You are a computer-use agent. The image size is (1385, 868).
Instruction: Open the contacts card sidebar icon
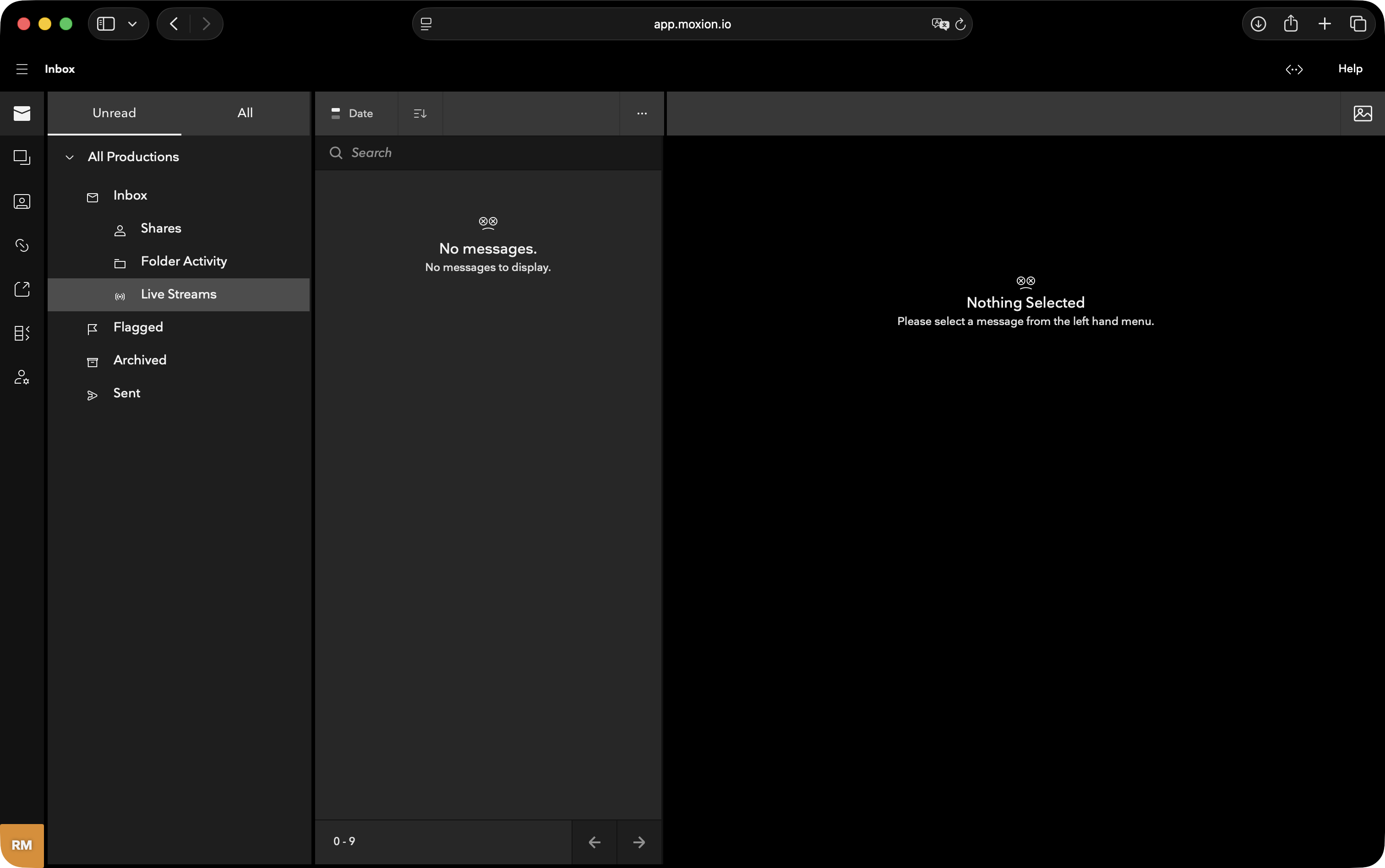22,201
